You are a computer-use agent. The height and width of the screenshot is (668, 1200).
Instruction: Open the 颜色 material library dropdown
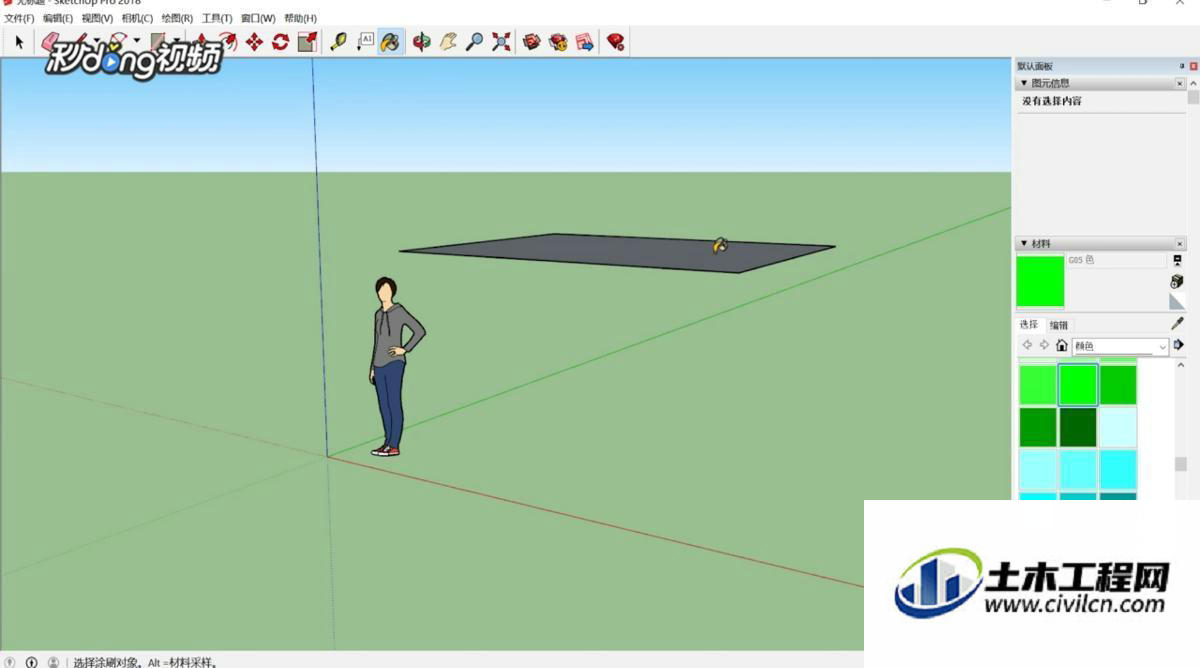pos(1120,346)
